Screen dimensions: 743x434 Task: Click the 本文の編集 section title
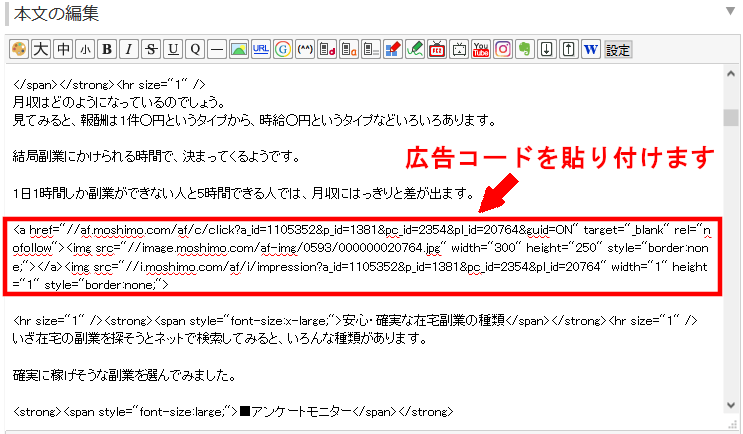[56, 14]
